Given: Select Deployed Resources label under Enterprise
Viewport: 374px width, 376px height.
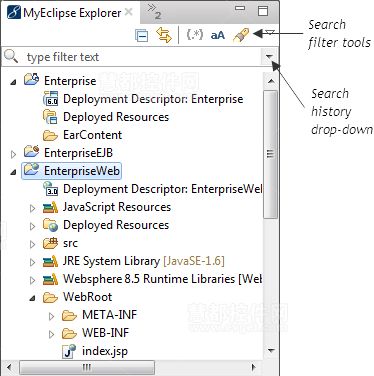Looking at the screenshot, I should 116,117.
